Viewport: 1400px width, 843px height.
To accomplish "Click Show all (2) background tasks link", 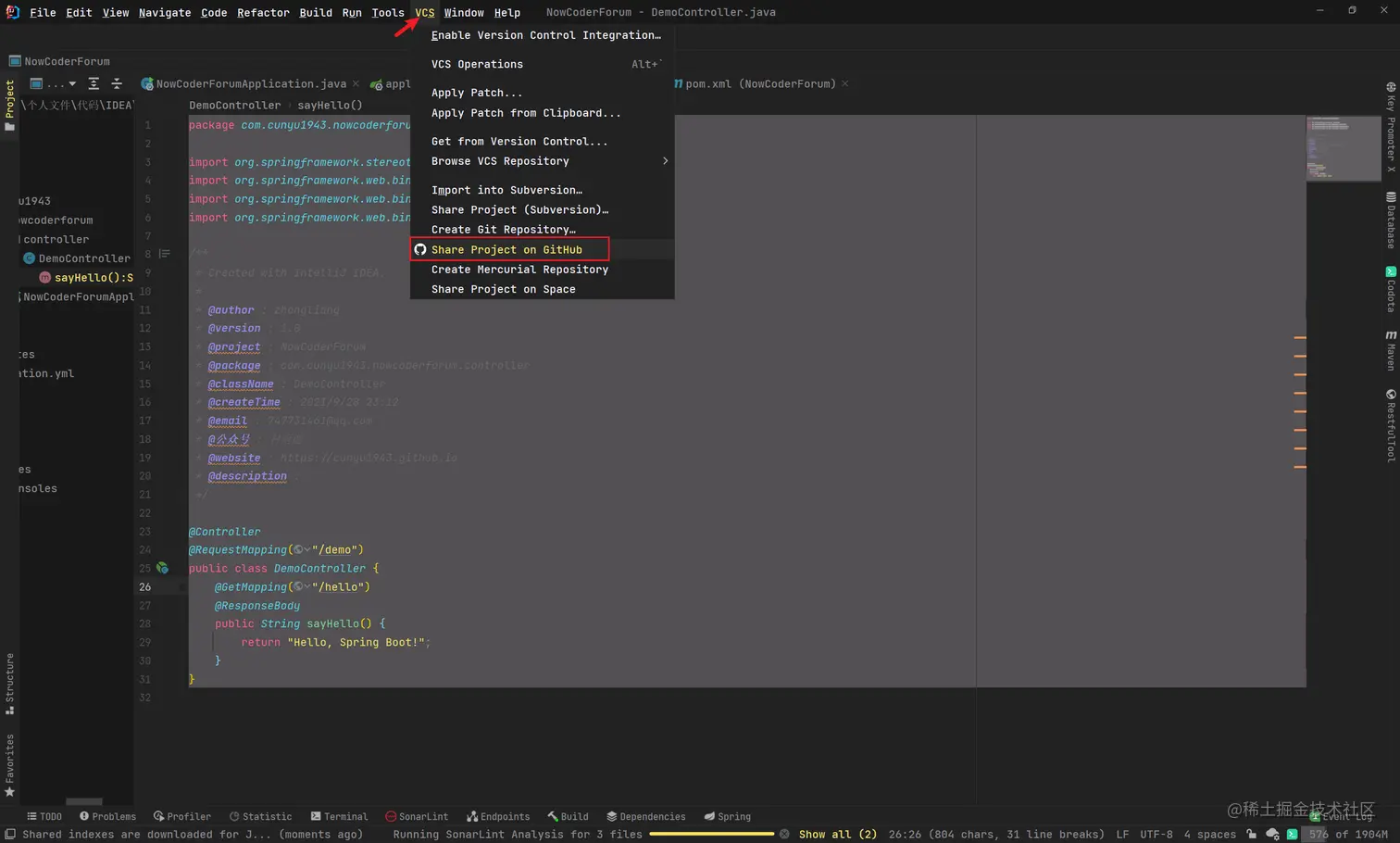I will [x=837, y=834].
